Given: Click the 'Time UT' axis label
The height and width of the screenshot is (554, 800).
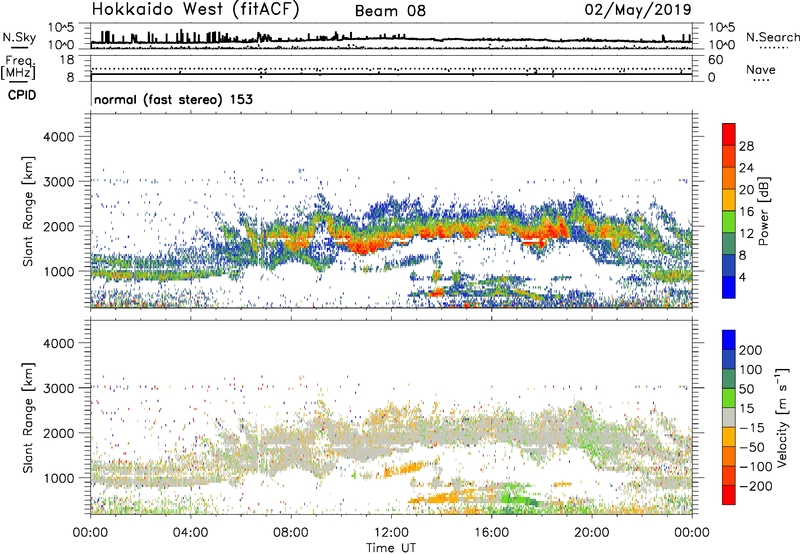Looking at the screenshot, I should click(x=391, y=548).
